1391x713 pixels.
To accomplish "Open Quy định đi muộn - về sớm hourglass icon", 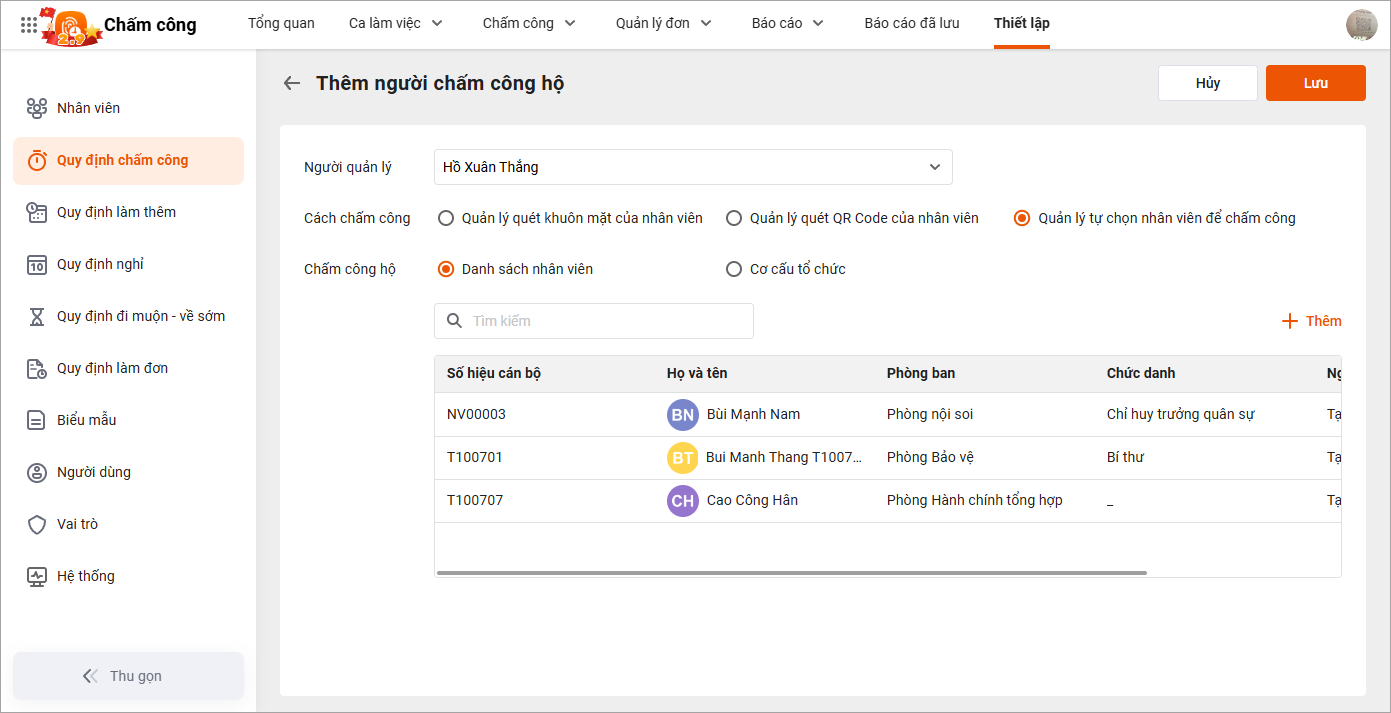I will coord(37,316).
